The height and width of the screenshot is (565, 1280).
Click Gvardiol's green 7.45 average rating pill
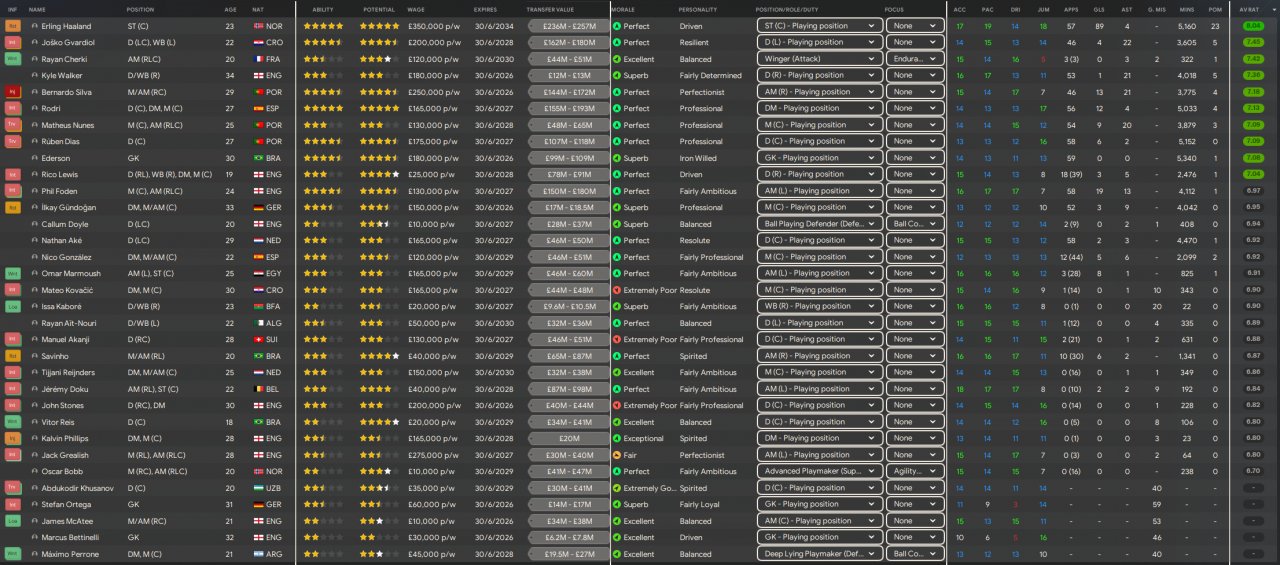click(x=1253, y=42)
